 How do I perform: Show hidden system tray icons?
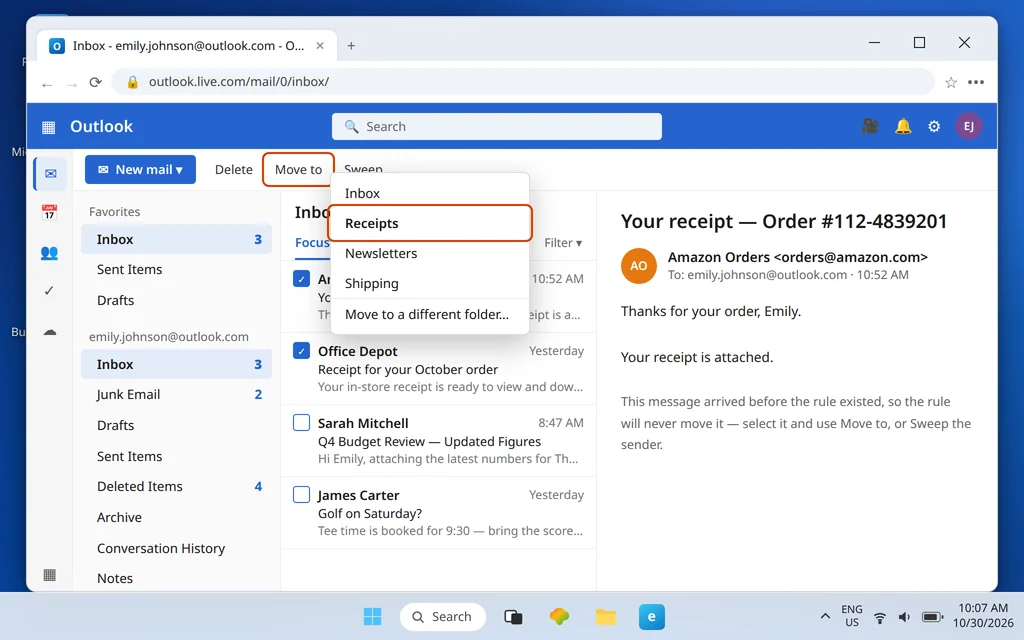825,616
